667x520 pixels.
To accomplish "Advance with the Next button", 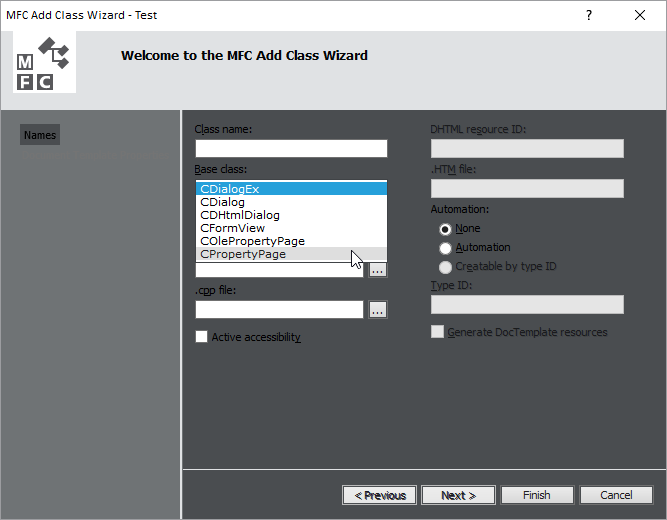I will 459,495.
